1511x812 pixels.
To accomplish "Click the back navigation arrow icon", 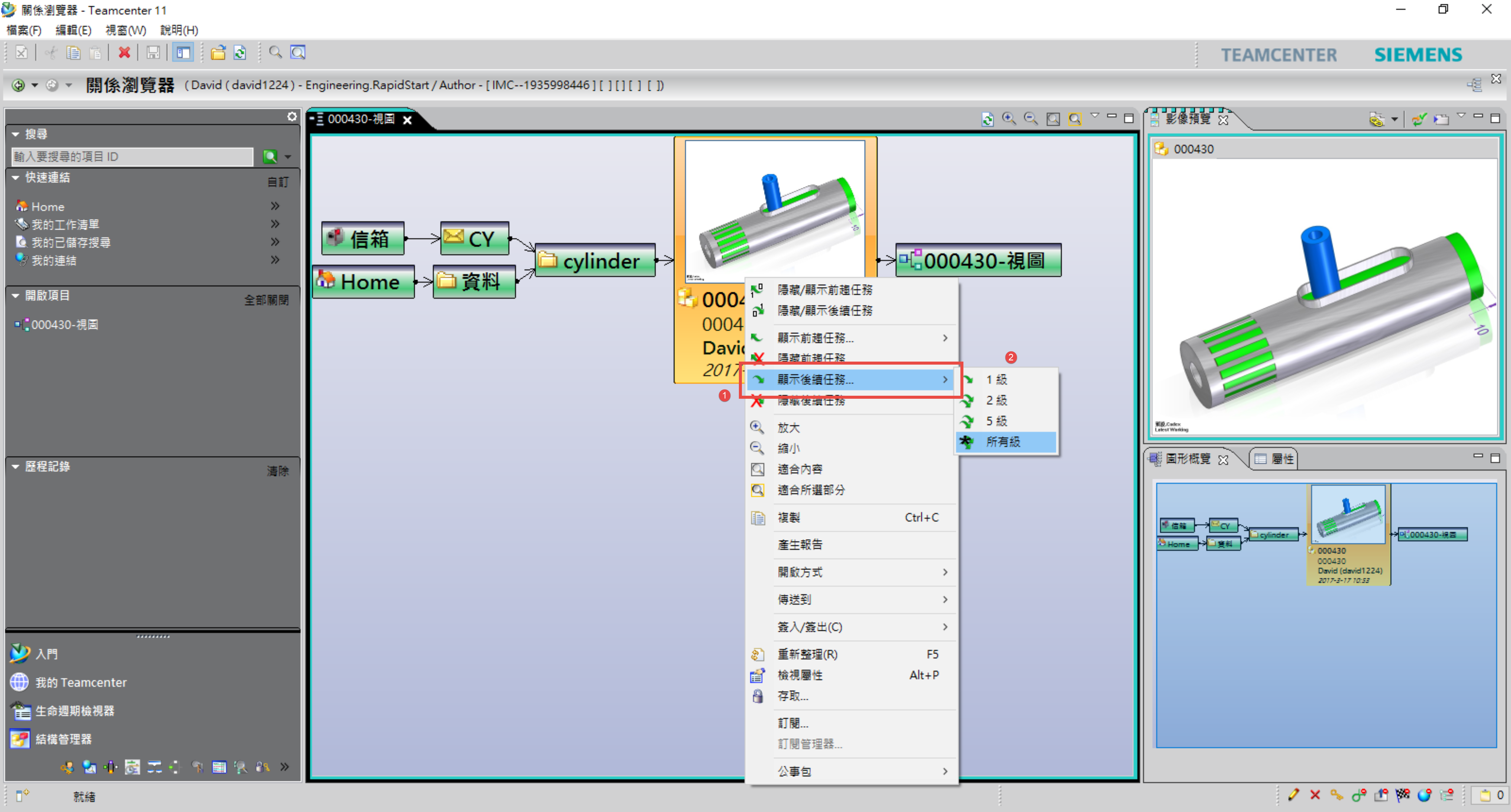I will pos(18,85).
